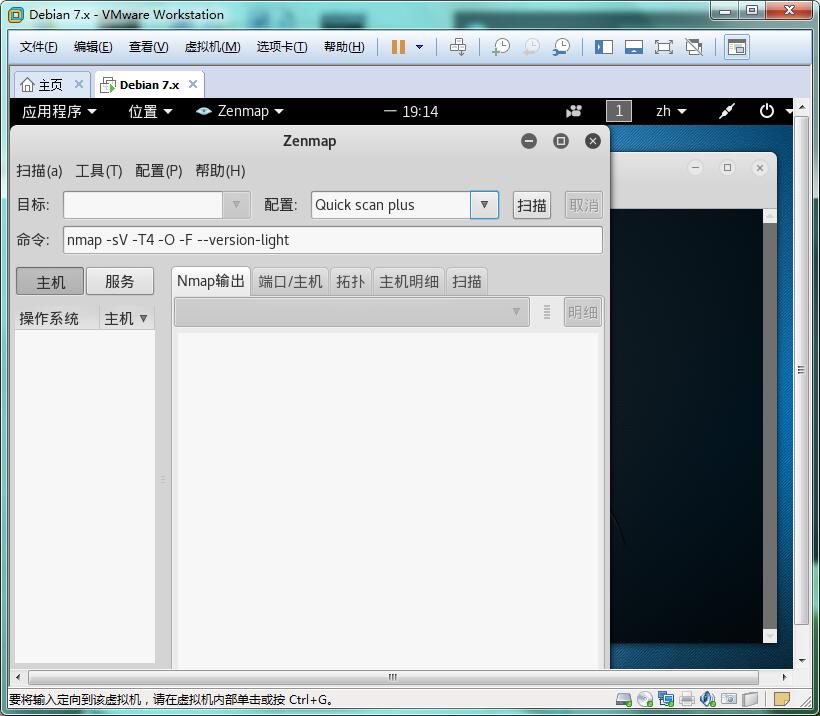The image size is (820, 716).
Task: Click the network connection plug icon
Action: 727,111
